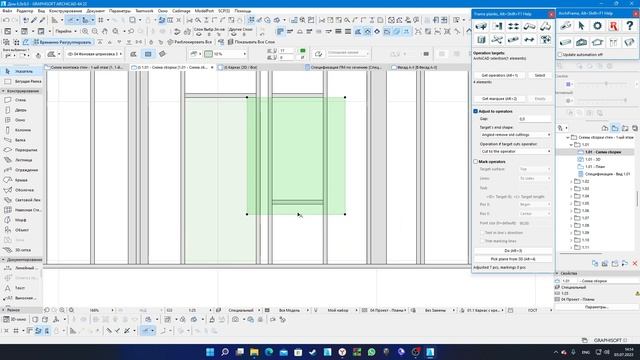This screenshot has height=360, width=640.
Task: Open the WhatsApp taskbar icon
Action: 371,352
